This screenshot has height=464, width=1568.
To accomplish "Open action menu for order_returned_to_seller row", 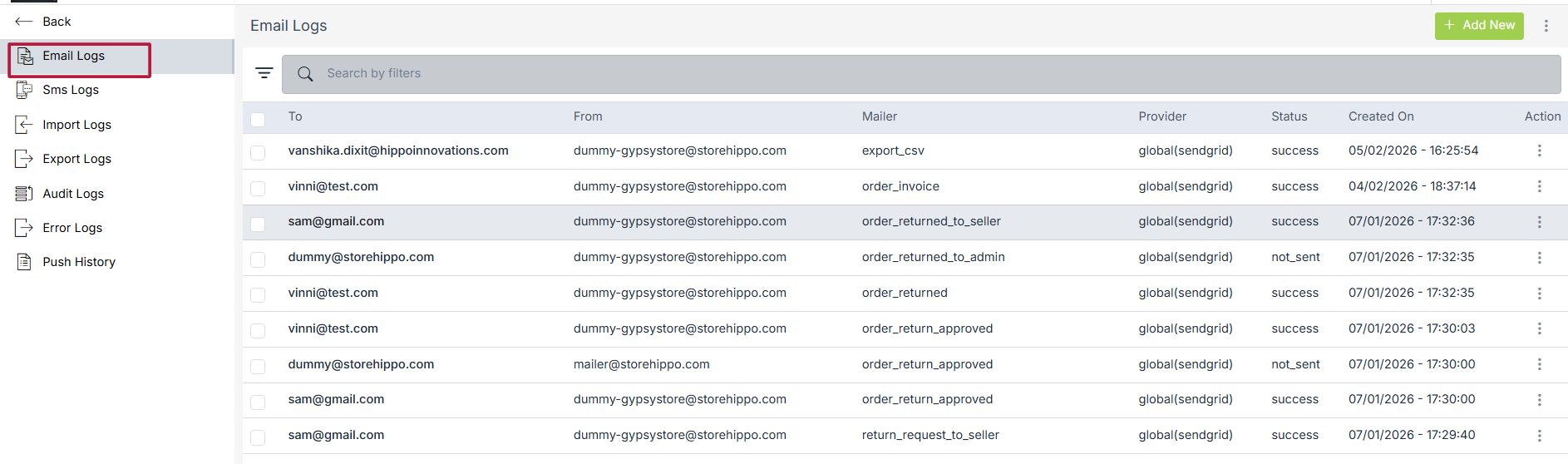I will click(1539, 222).
